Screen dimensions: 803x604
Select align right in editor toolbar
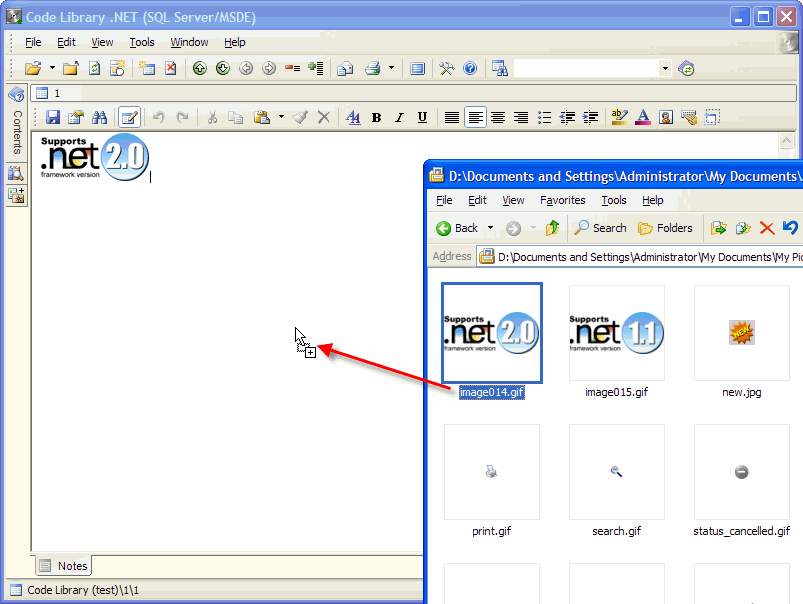521,117
